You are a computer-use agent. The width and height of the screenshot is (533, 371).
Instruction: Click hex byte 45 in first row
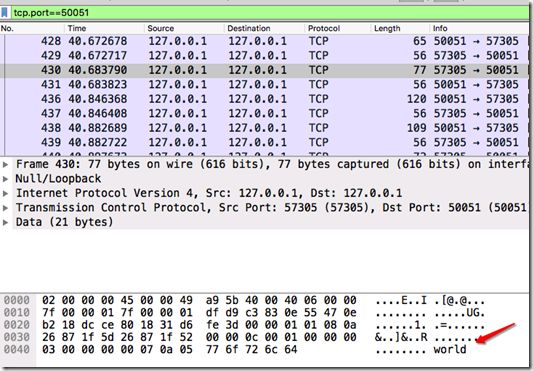coord(127,300)
